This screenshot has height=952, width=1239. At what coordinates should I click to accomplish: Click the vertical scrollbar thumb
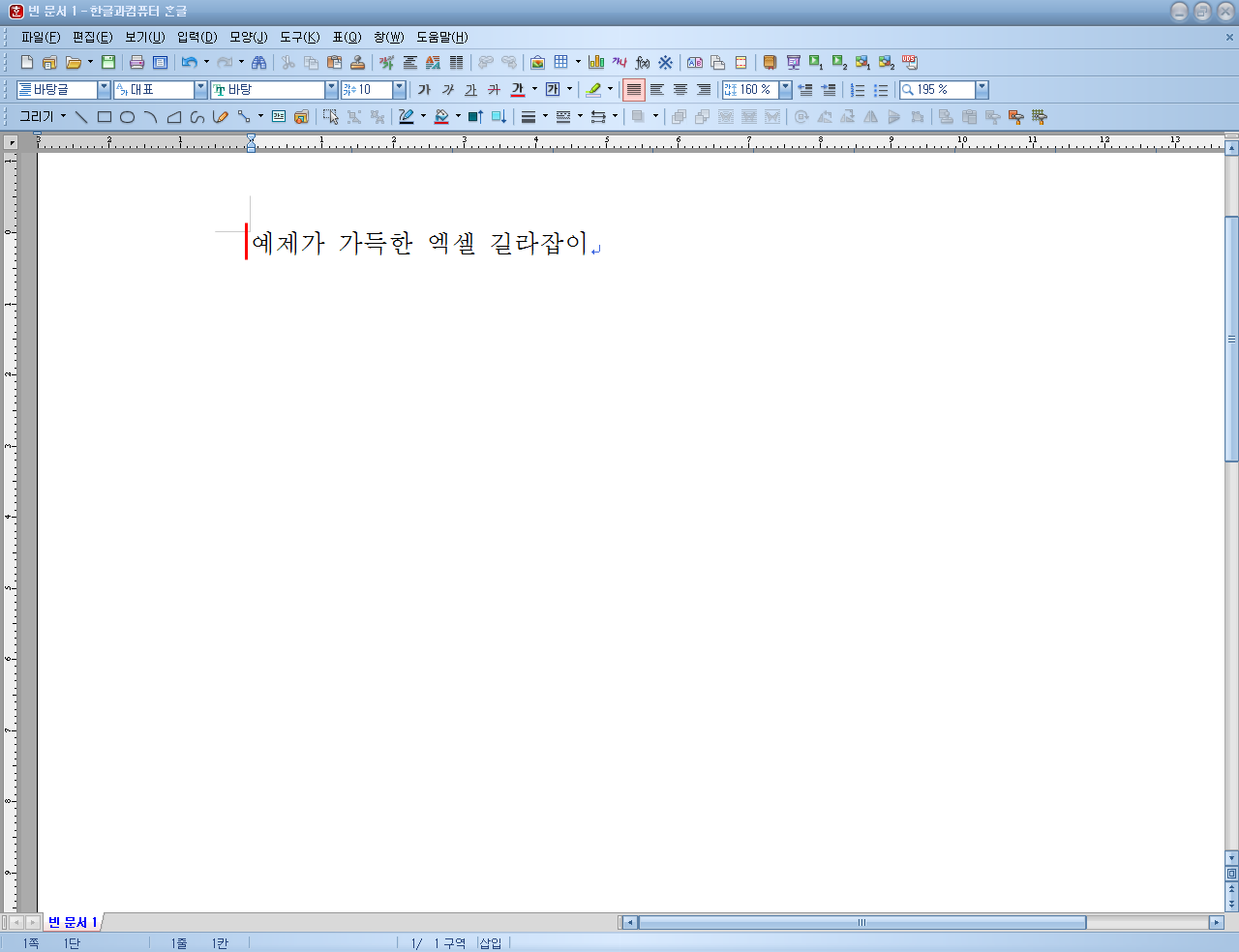[x=1231, y=339]
